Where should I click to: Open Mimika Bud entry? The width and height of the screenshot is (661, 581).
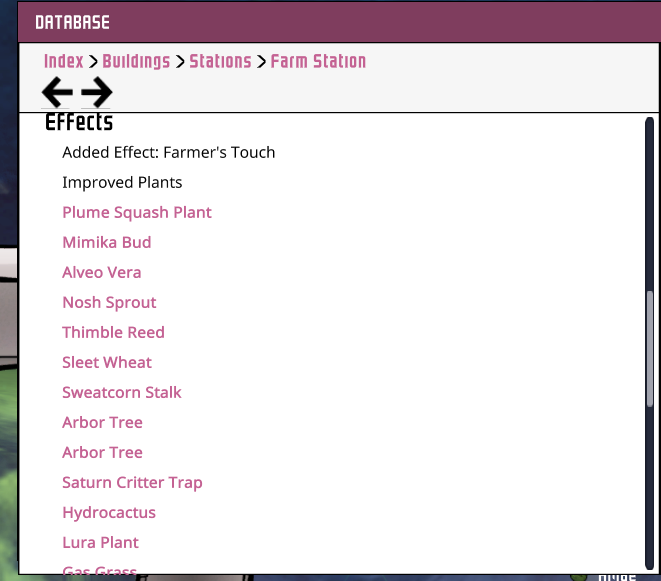[x=107, y=242]
